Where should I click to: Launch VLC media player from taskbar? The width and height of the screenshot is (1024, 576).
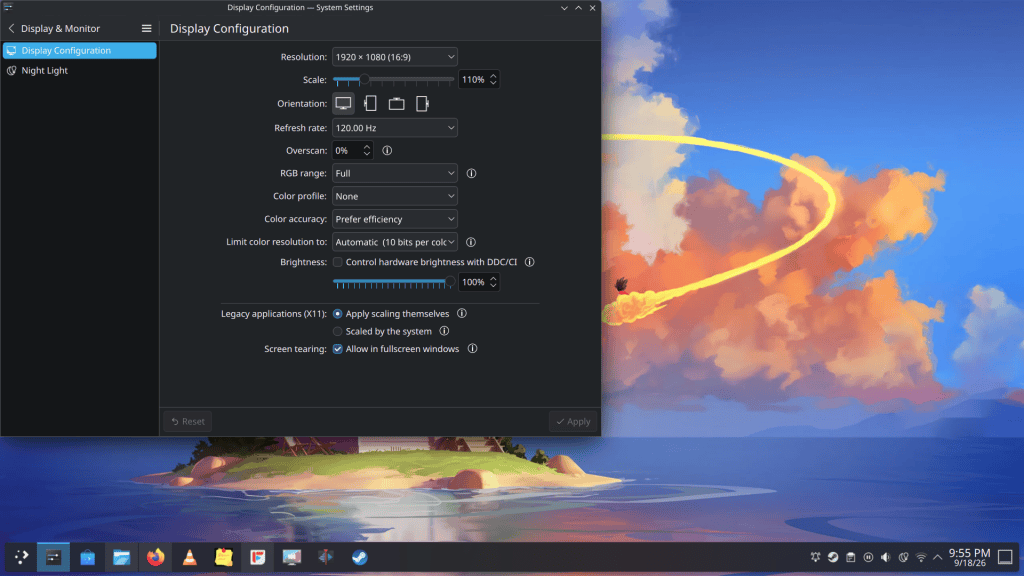coord(189,557)
